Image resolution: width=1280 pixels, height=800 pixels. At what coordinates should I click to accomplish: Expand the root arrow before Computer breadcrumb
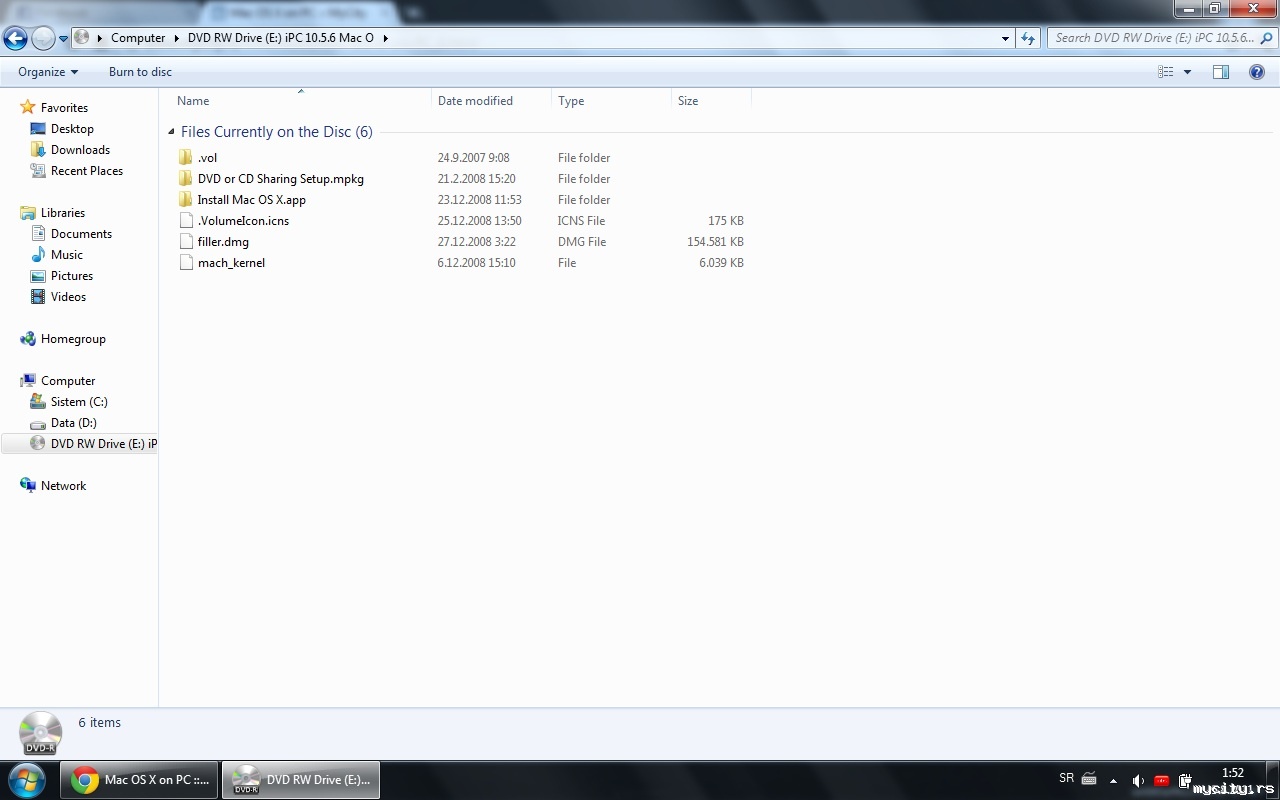pos(99,38)
